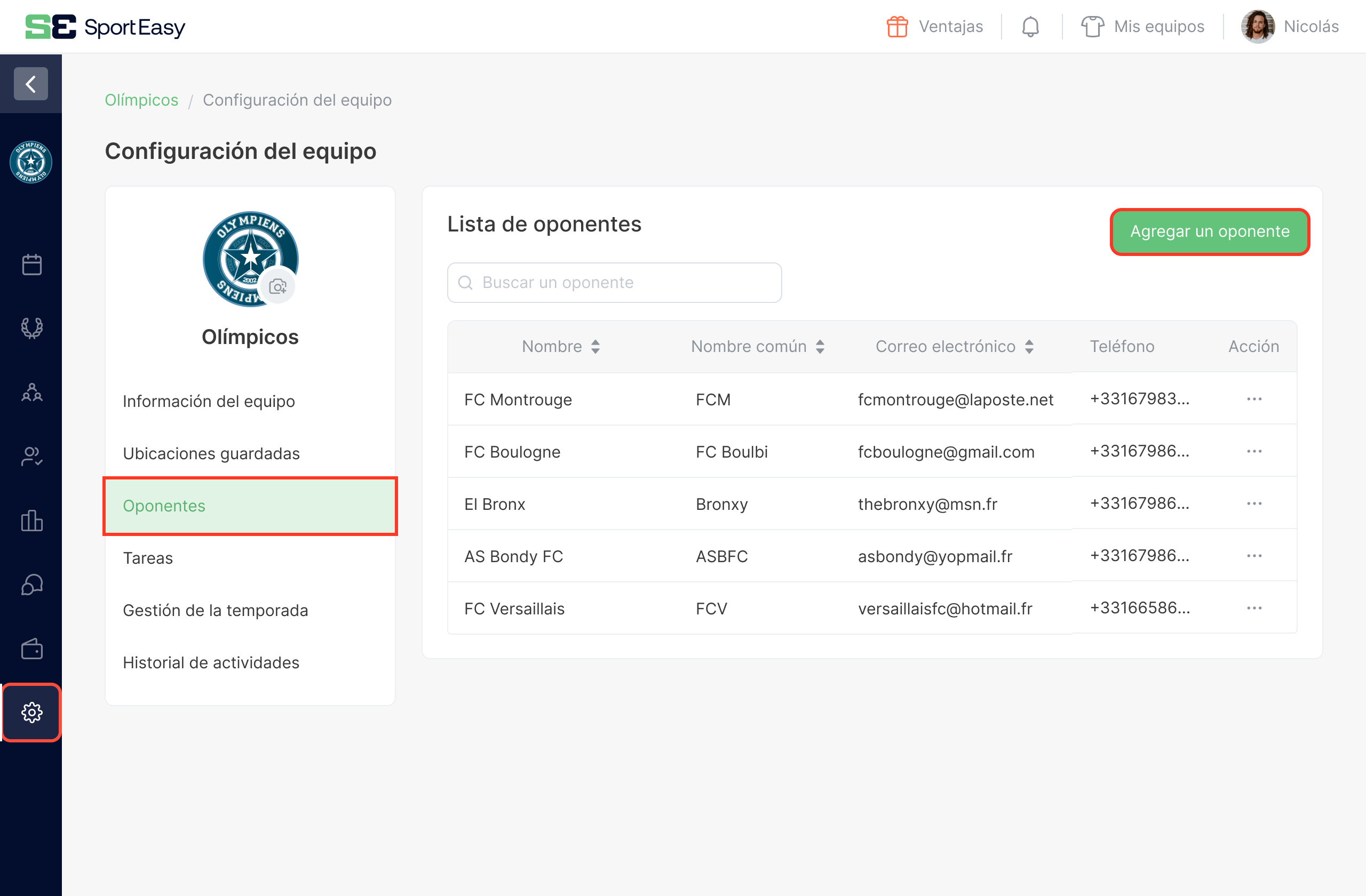Open the notifications bell icon

[1030, 26]
